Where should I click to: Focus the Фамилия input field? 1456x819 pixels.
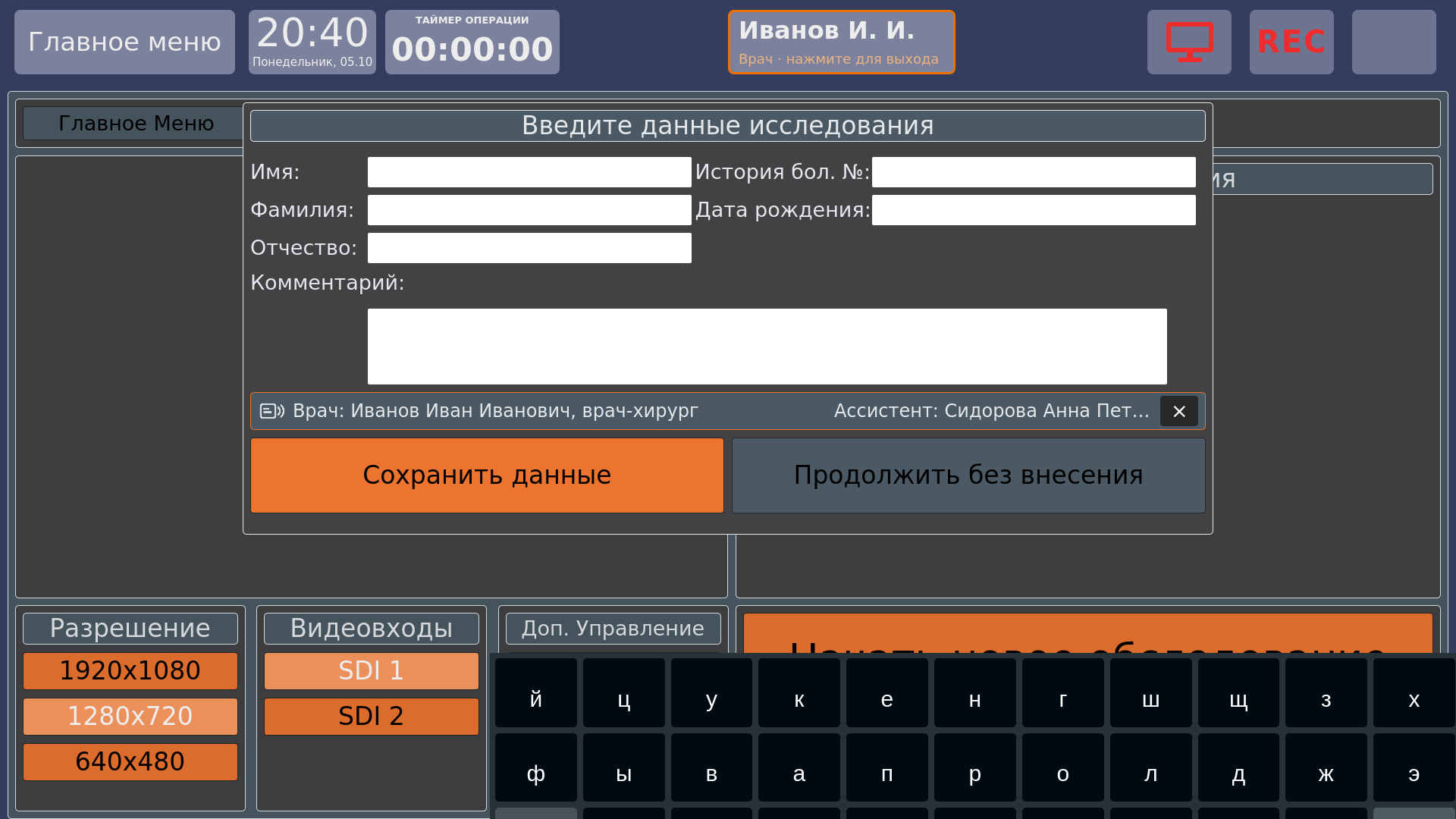click(529, 210)
